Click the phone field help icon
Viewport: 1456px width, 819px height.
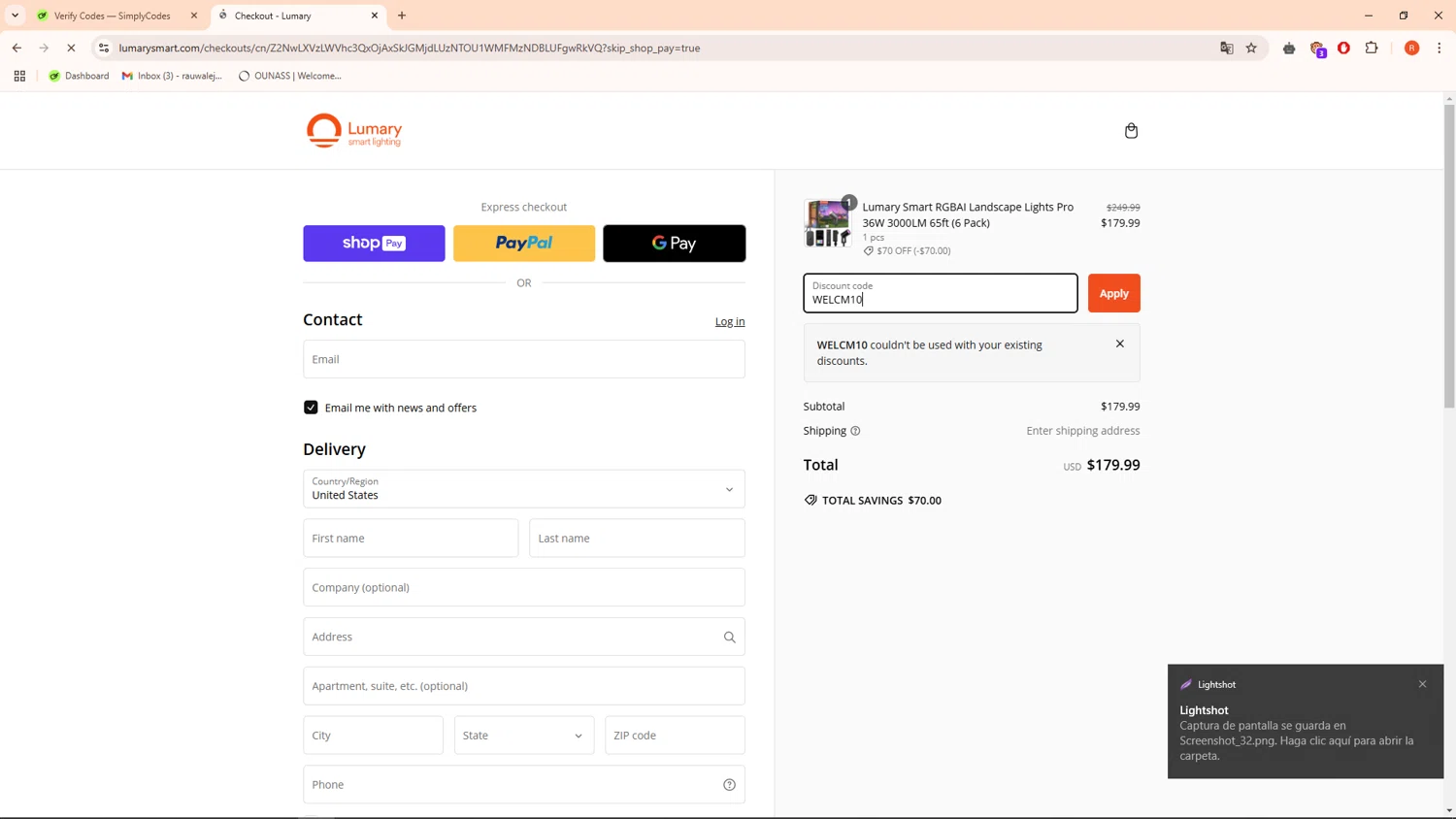click(729, 785)
